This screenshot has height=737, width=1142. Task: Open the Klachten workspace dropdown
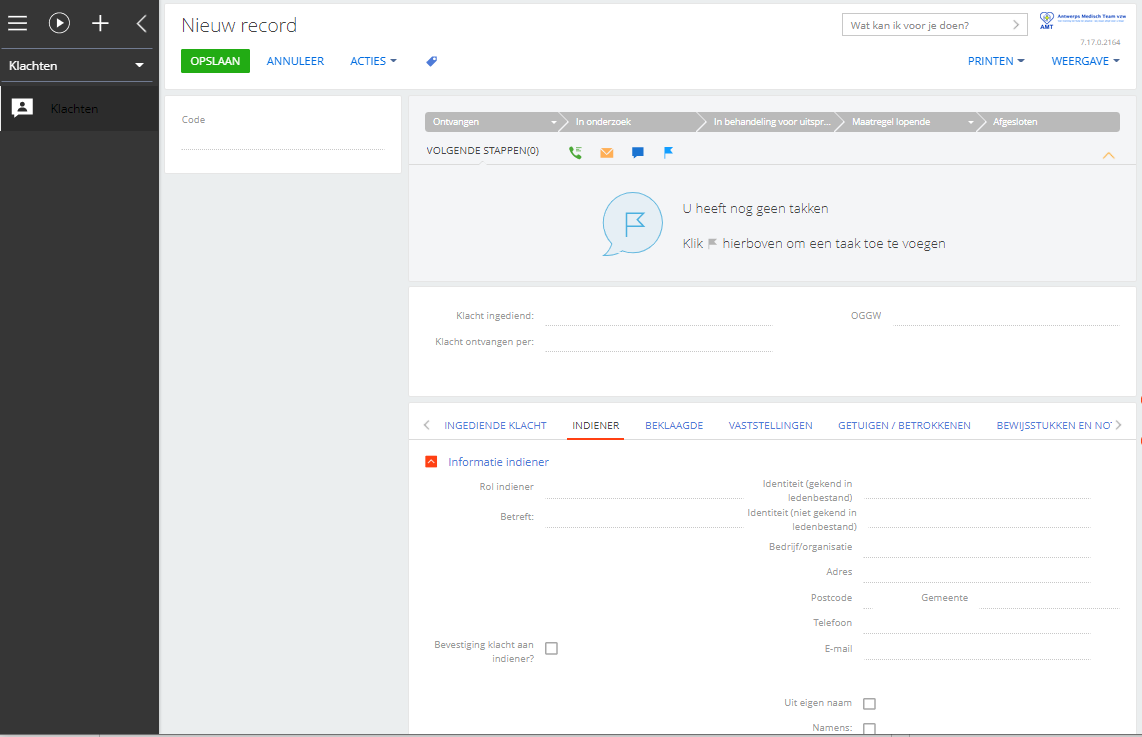point(76,66)
